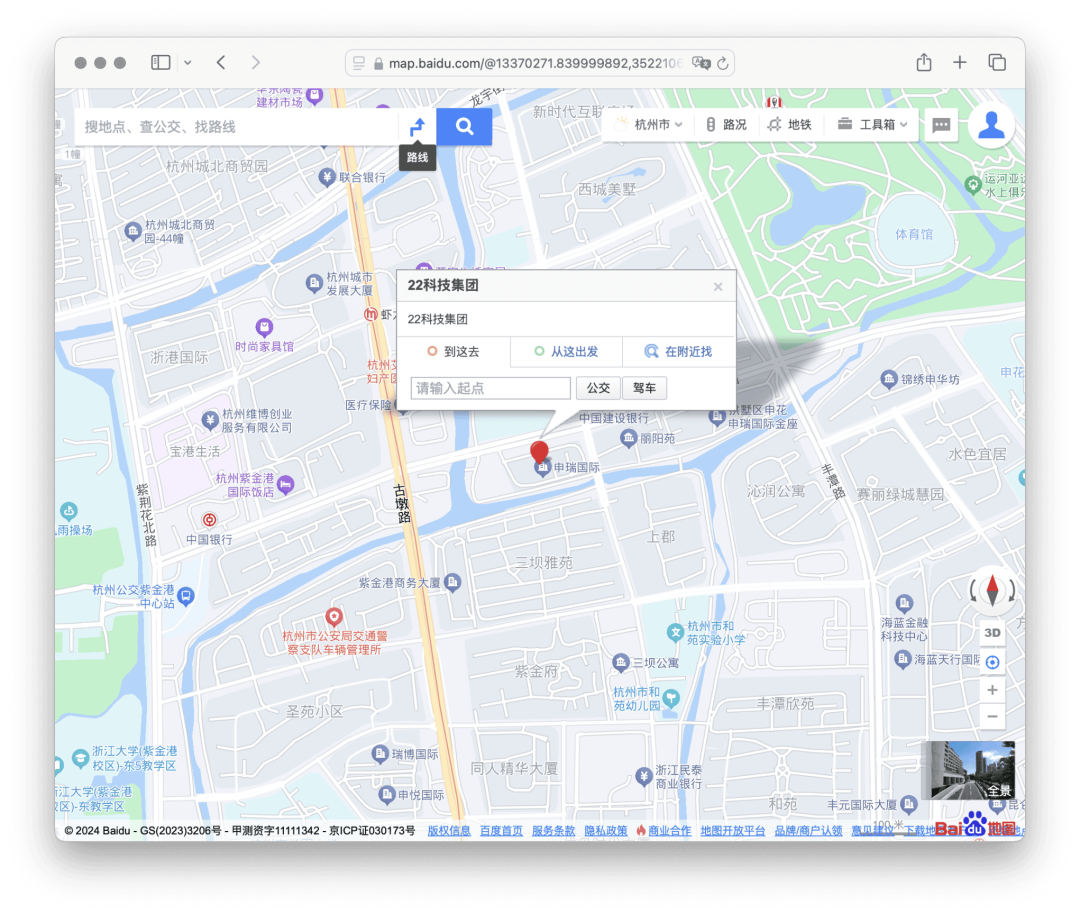Go back with Safari's back arrow
The image size is (1080, 914).
pos(221,63)
